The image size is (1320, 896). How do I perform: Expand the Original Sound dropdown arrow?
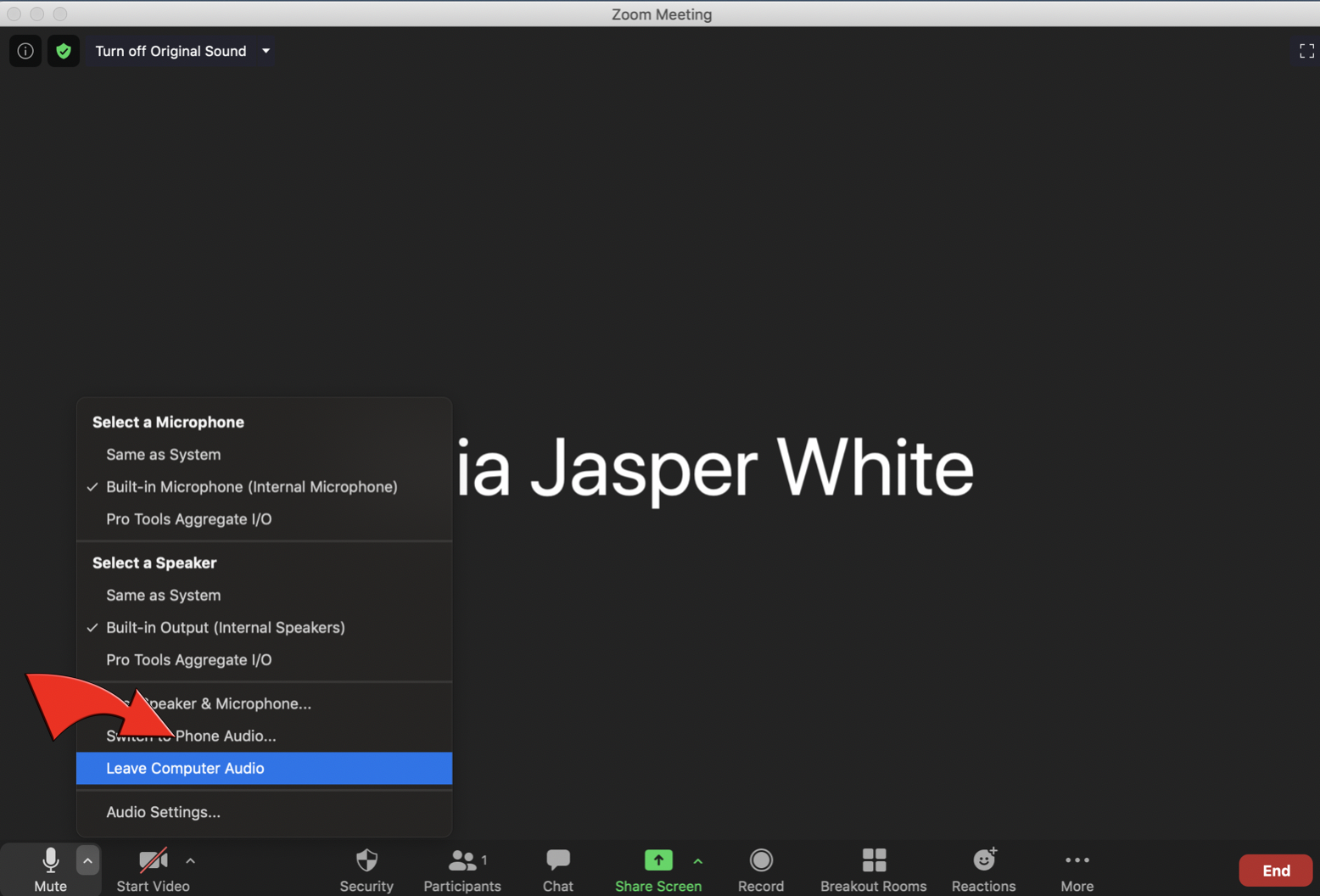(266, 51)
